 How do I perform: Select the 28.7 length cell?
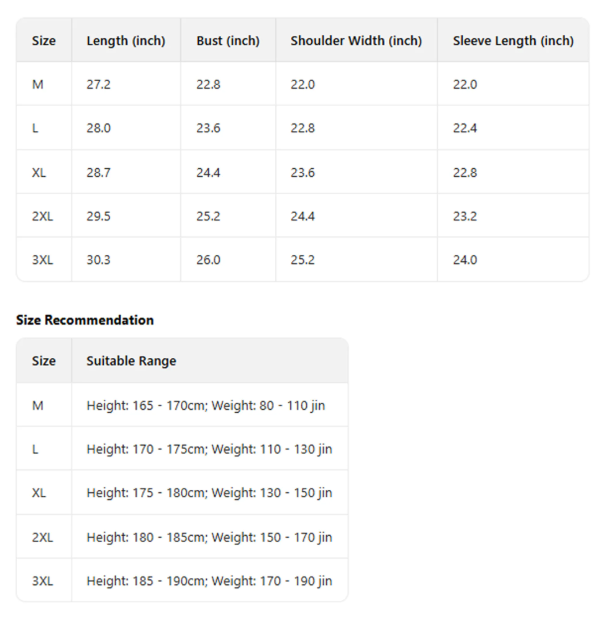(x=99, y=173)
